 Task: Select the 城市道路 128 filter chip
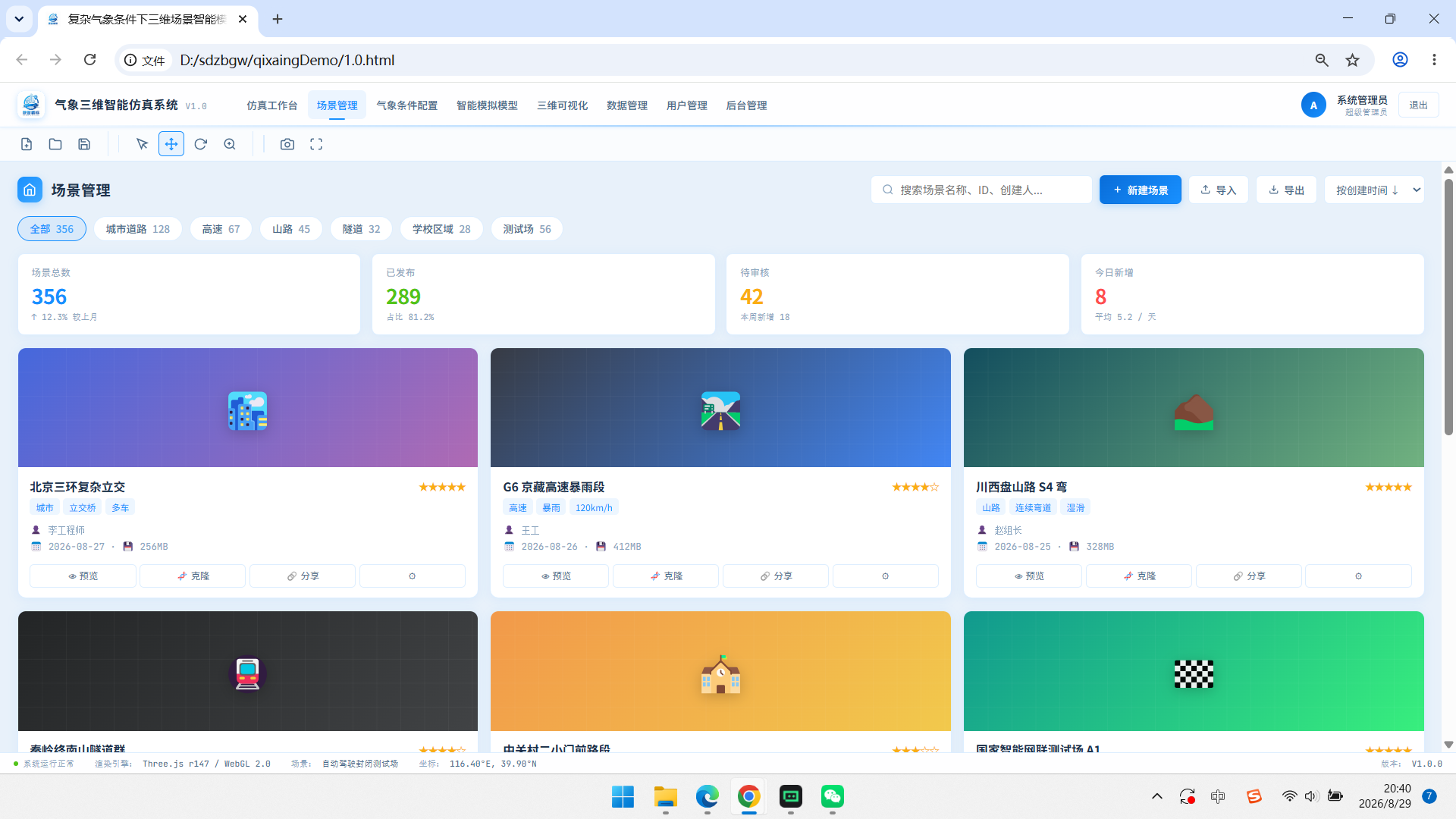(x=138, y=229)
